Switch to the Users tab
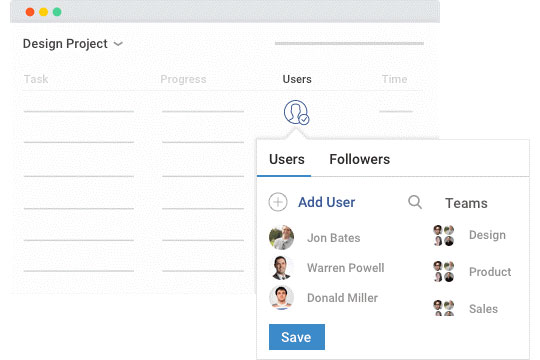The width and height of the screenshot is (540, 360). [x=287, y=159]
